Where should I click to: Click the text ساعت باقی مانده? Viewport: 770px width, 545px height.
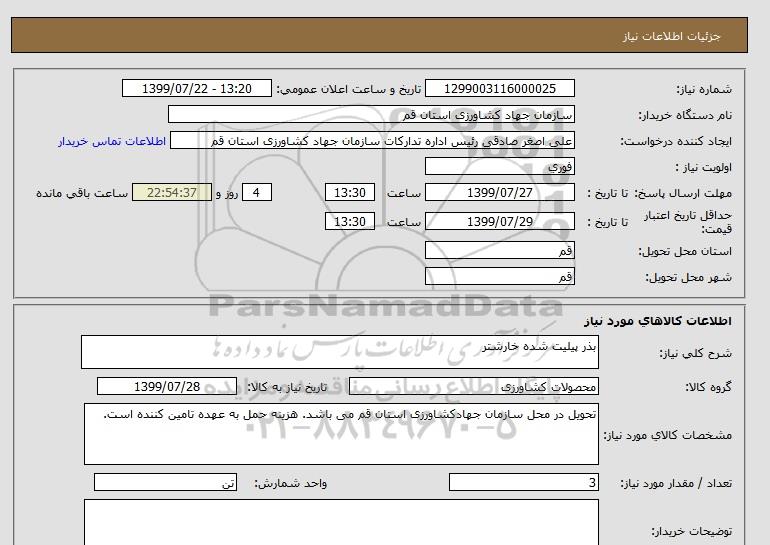(x=82, y=193)
